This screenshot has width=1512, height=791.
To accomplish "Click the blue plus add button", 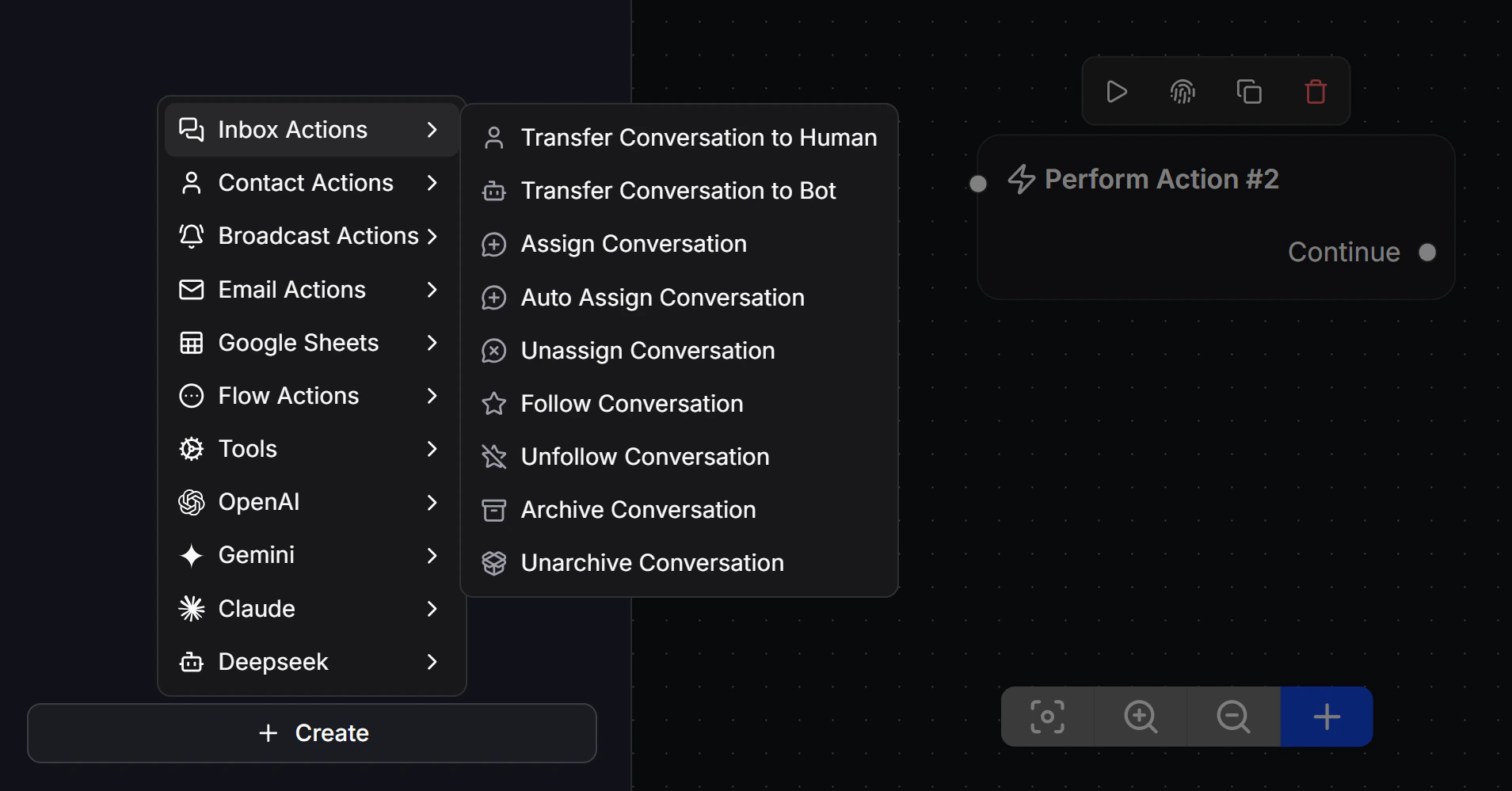I will click(x=1327, y=717).
